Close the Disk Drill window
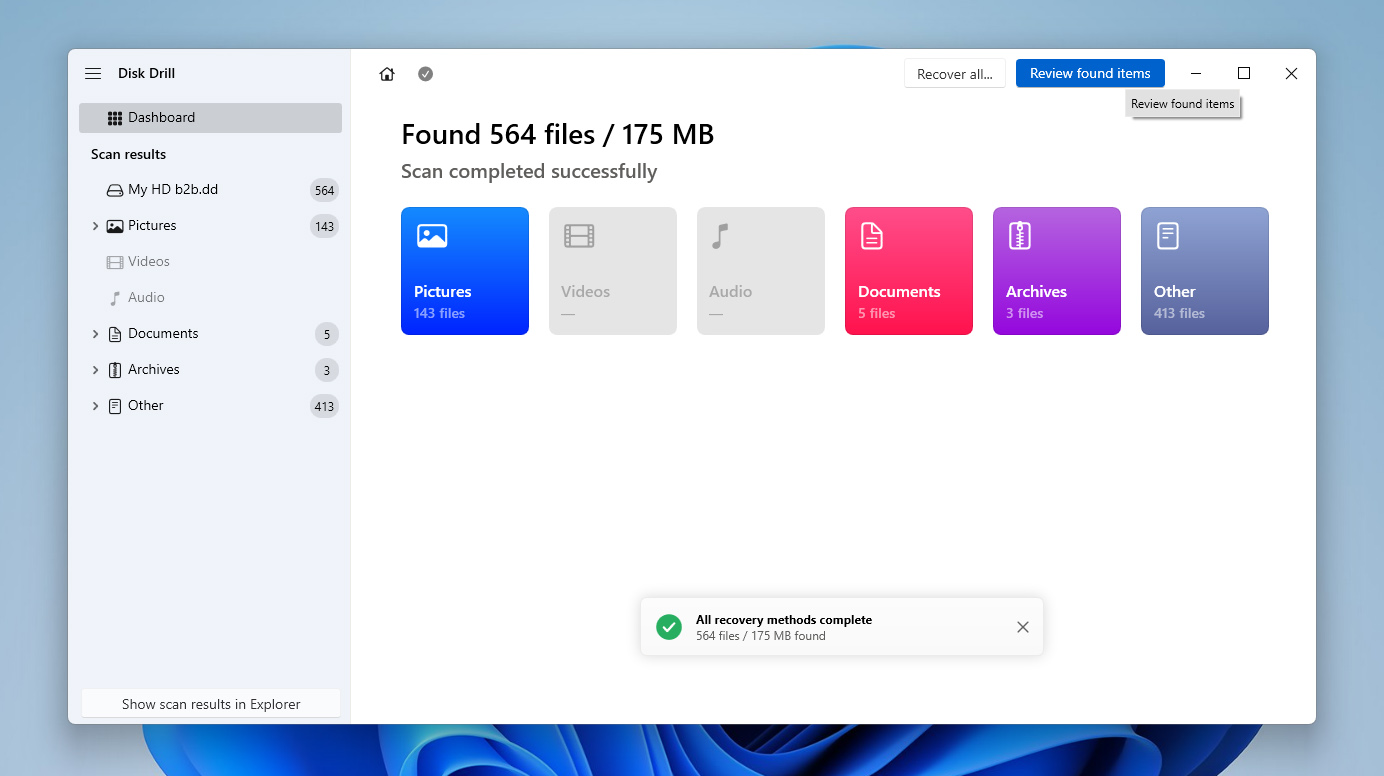Viewport: 1384px width, 776px height. (x=1292, y=74)
